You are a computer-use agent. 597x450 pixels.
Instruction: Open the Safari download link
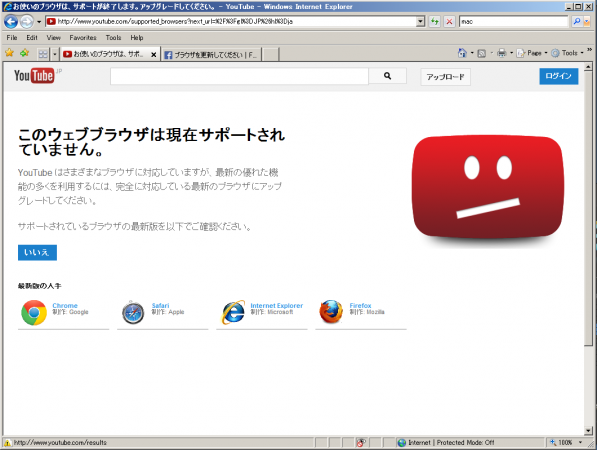[160, 306]
